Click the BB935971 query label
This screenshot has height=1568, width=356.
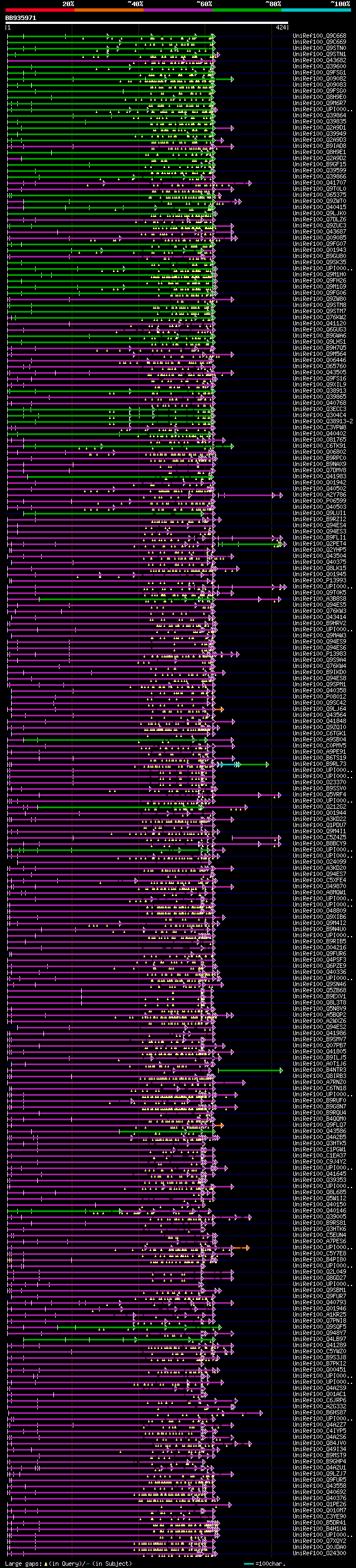(21, 18)
